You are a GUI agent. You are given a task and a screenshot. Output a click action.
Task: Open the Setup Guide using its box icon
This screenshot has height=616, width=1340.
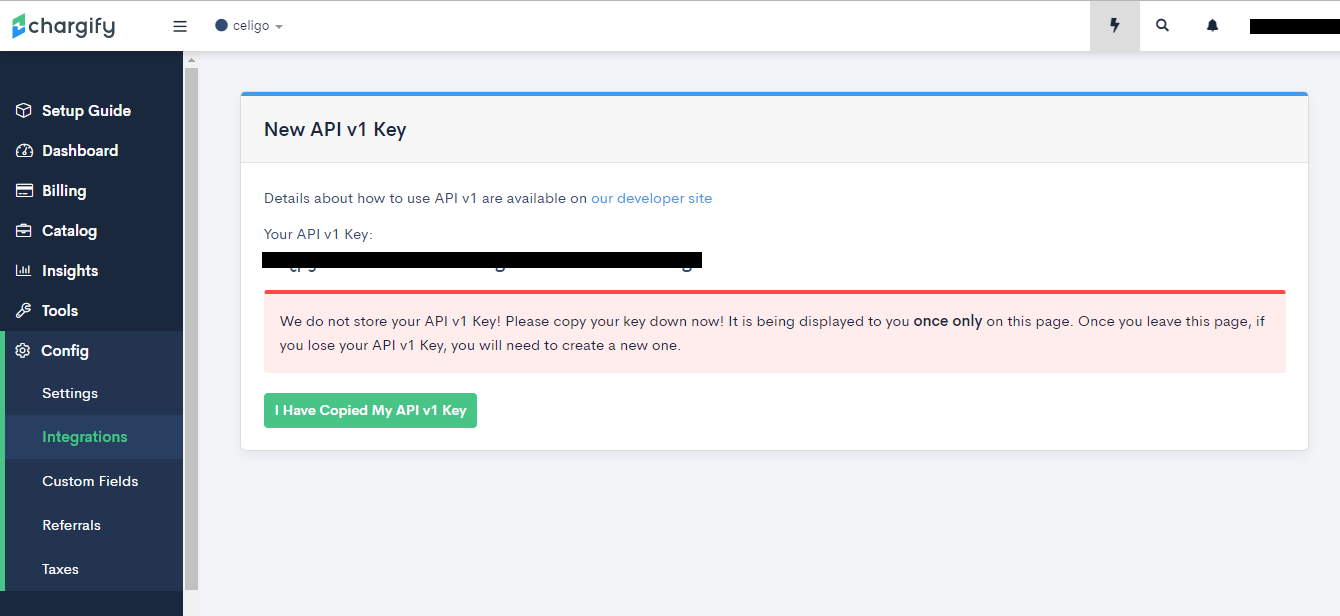pos(22,110)
